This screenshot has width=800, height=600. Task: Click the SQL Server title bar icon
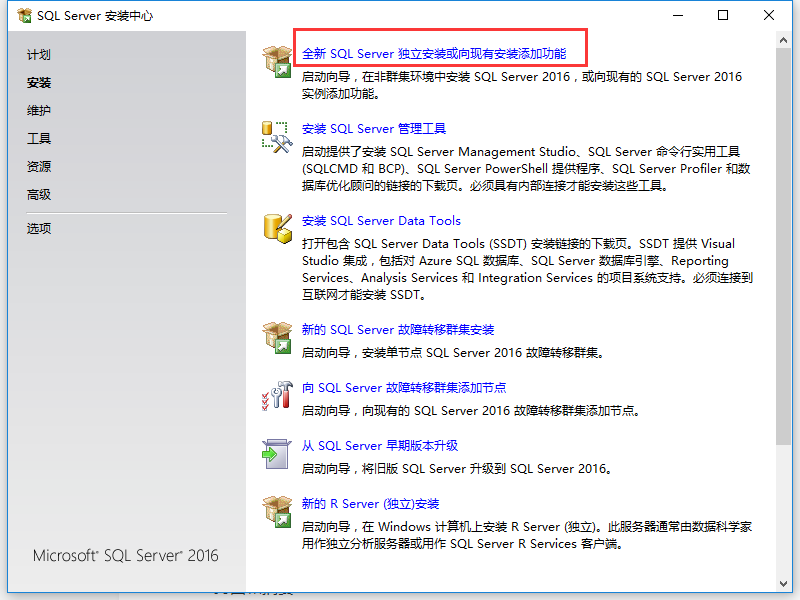pos(24,16)
